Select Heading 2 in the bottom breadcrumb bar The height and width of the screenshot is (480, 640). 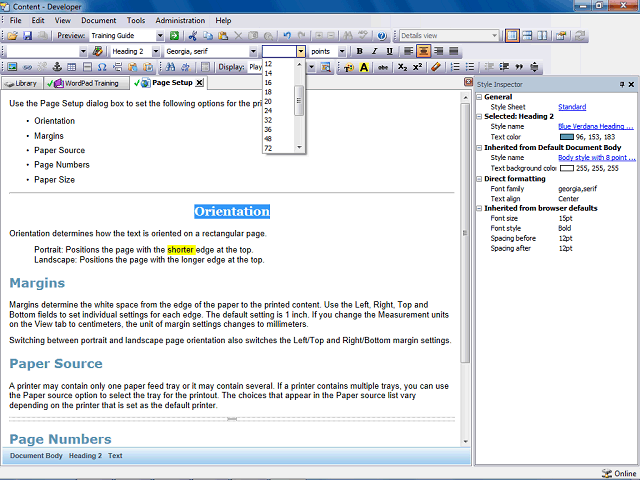click(x=85, y=456)
